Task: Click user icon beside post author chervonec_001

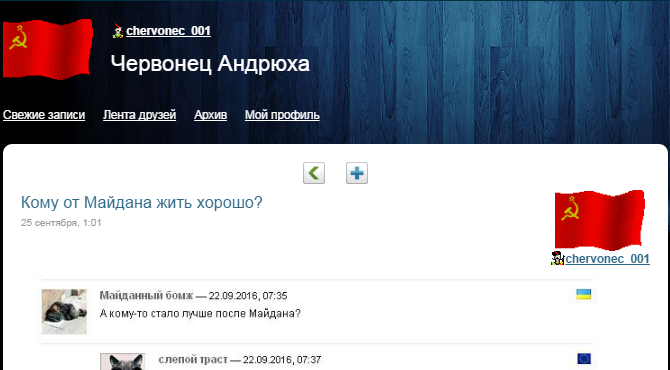Action: pyautogui.click(x=557, y=258)
